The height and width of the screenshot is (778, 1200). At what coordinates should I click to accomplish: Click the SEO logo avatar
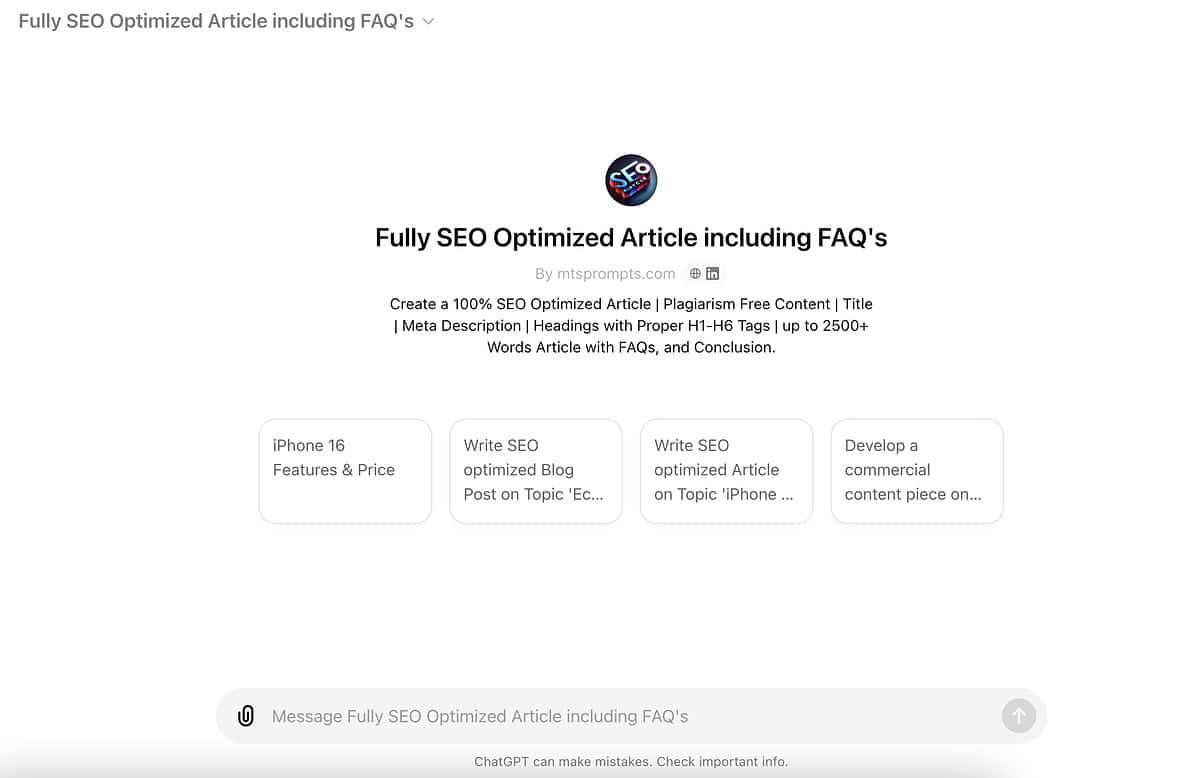pyautogui.click(x=631, y=181)
